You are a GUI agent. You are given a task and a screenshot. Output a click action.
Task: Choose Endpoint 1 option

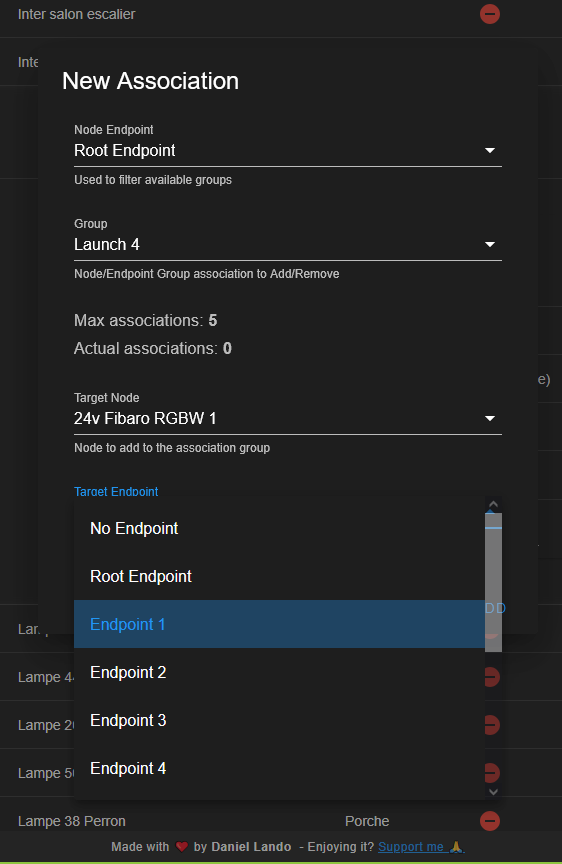(279, 624)
